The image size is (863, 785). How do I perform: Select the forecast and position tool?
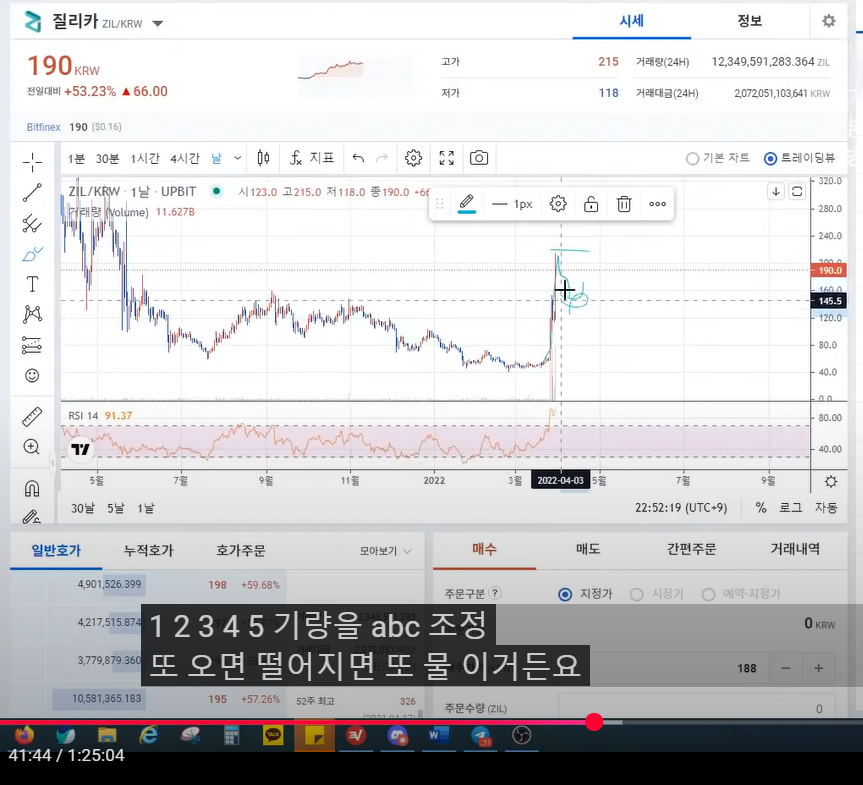click(32, 345)
